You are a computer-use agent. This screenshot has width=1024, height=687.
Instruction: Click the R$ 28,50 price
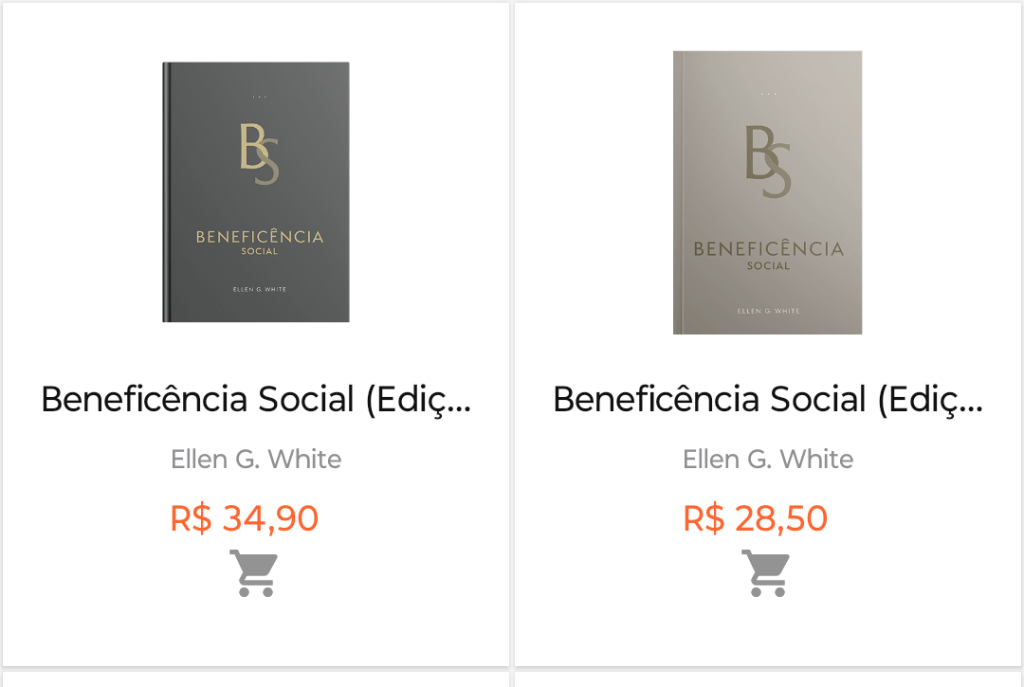[755, 518]
